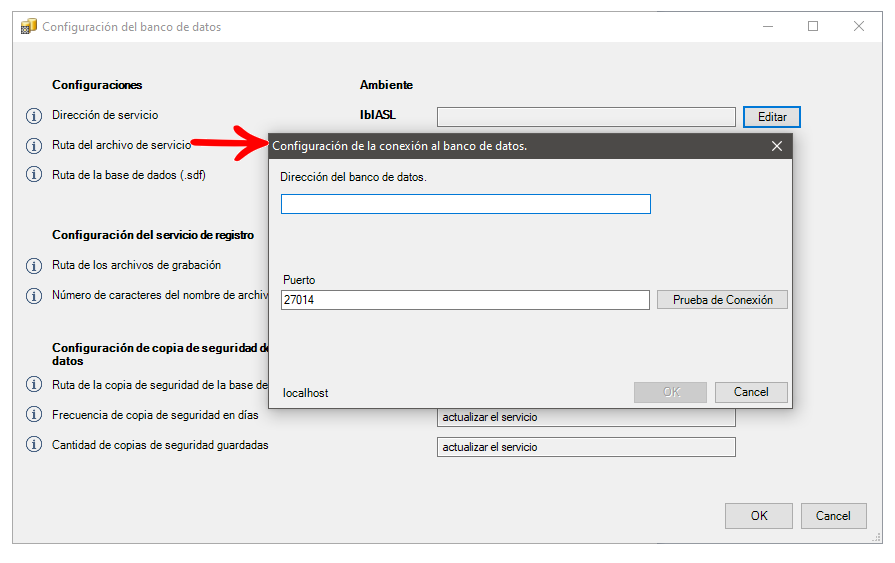Confirm main window with OK button
The height and width of the screenshot is (563, 895).
(759, 516)
